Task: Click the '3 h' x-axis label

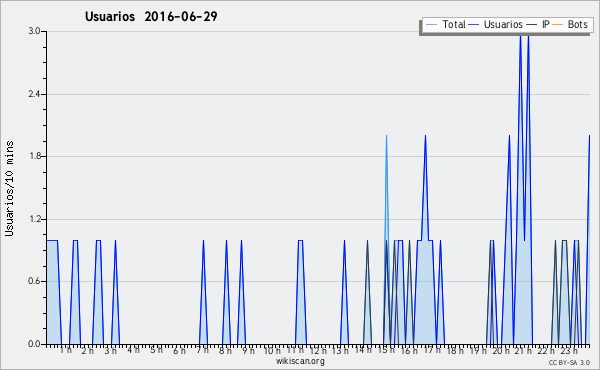Action: click(x=111, y=350)
